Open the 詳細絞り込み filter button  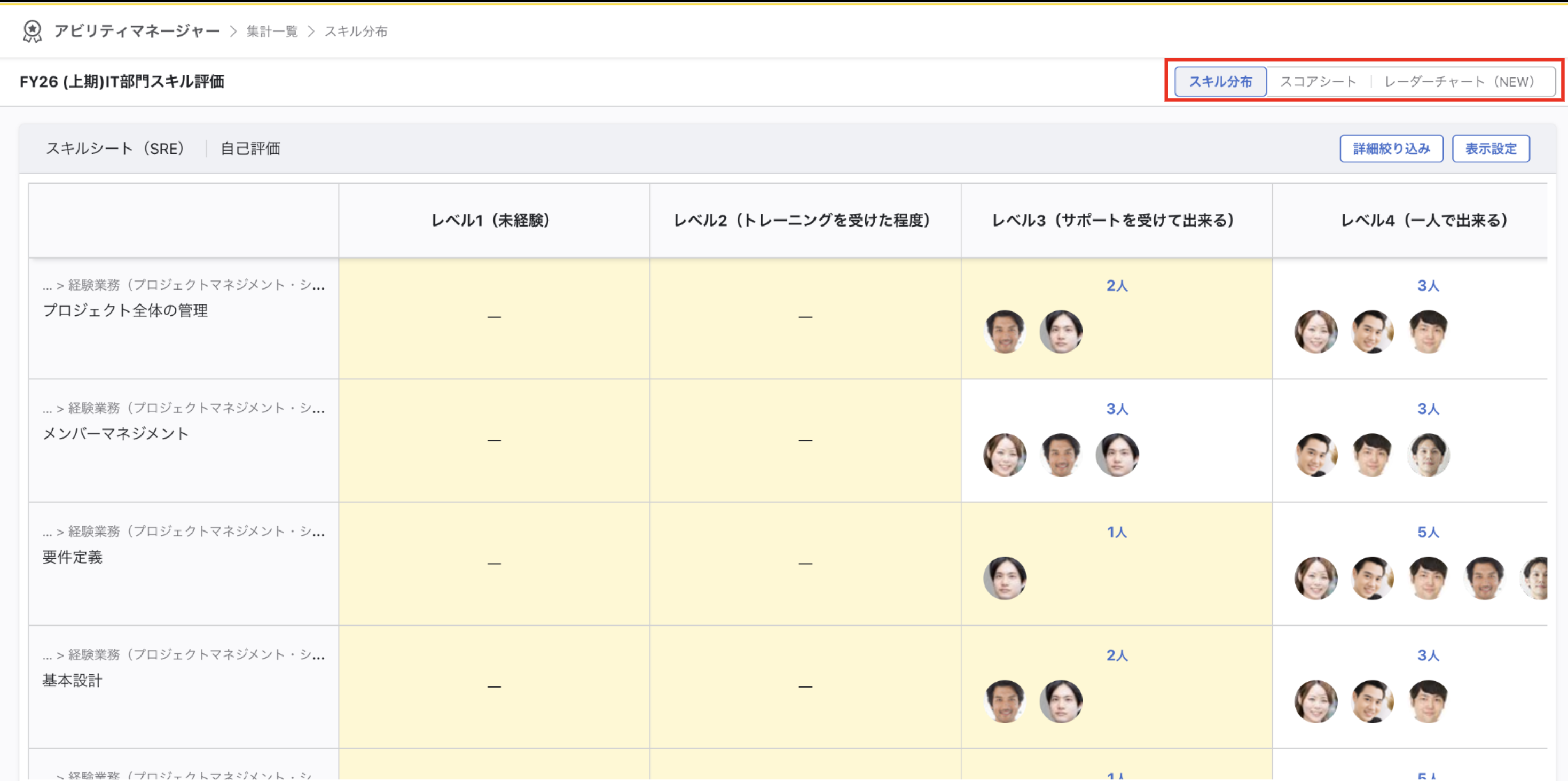tap(1391, 149)
